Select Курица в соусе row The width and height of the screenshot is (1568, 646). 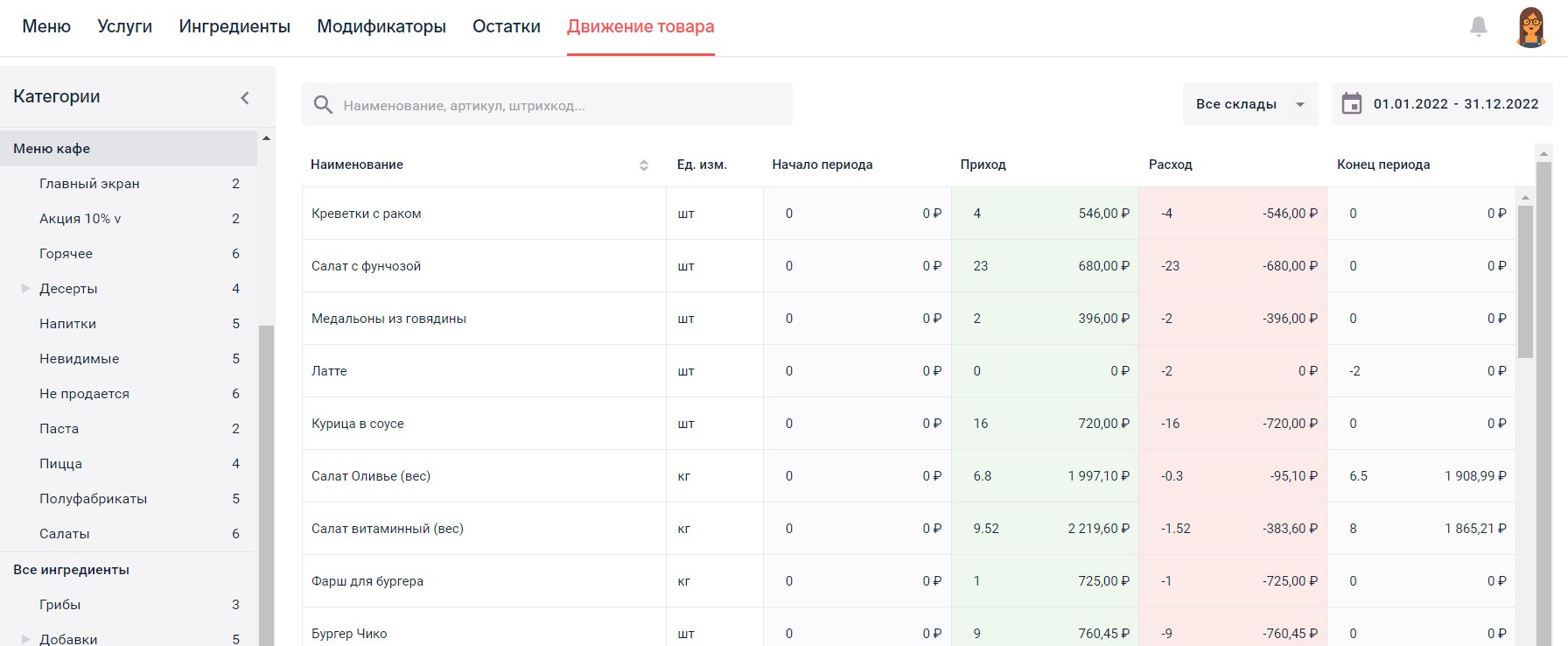909,424
